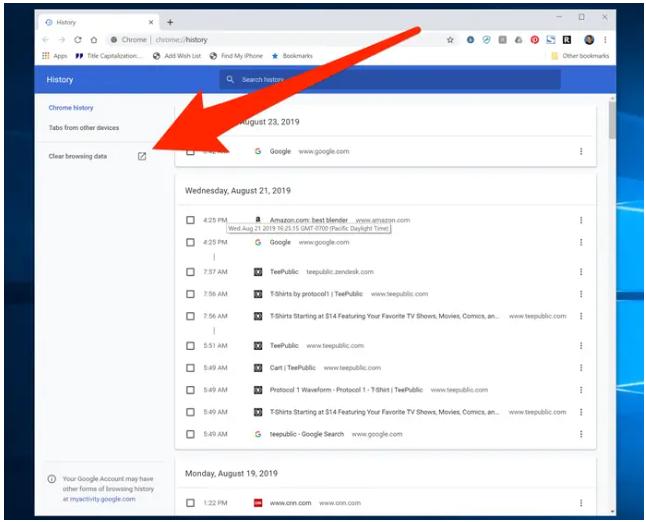Screen dimensions: 646x522
Task: Click the "Wednesday, August 21, 2019" heading
Action: click(238, 191)
